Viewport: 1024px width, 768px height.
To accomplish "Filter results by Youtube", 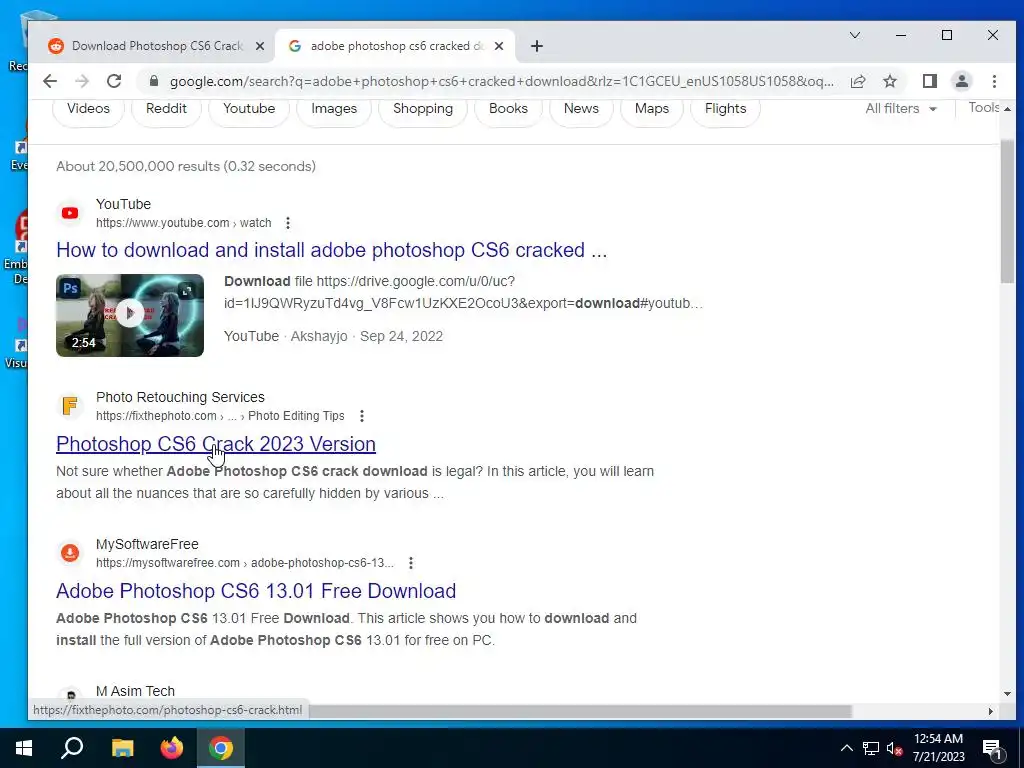I will tap(249, 108).
